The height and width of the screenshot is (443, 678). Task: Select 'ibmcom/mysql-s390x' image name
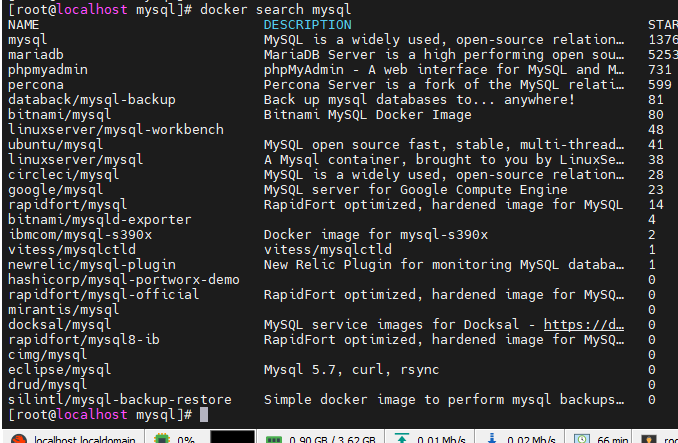[x=80, y=234]
